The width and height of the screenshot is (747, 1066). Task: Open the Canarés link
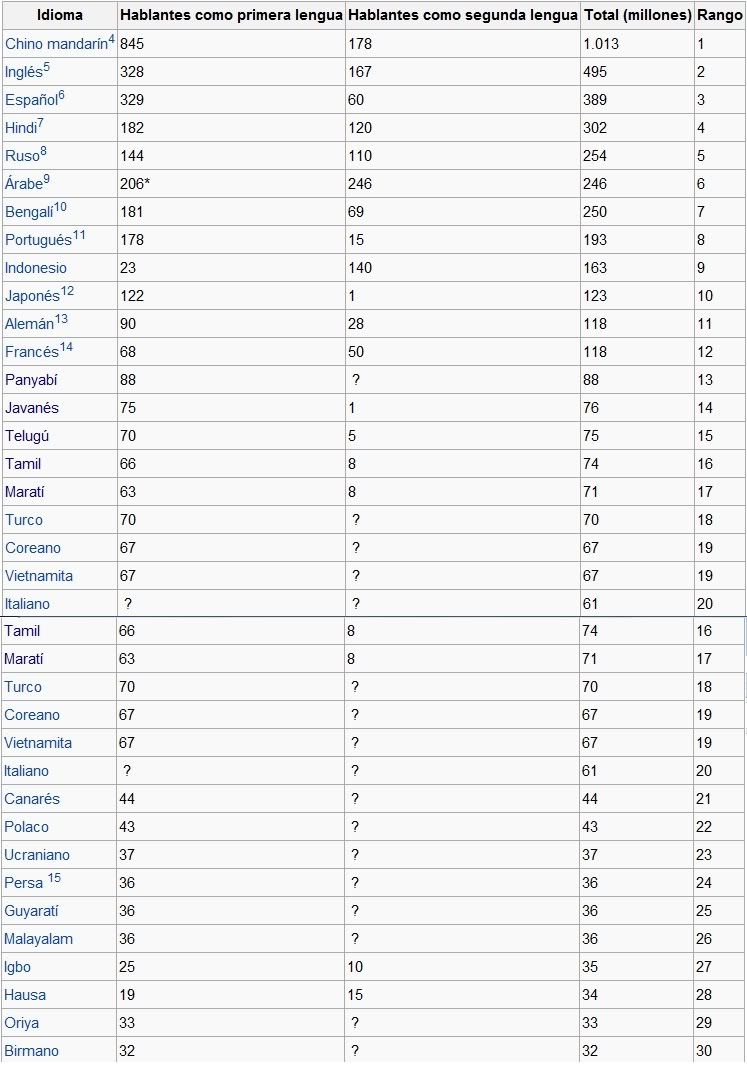pyautogui.click(x=32, y=799)
